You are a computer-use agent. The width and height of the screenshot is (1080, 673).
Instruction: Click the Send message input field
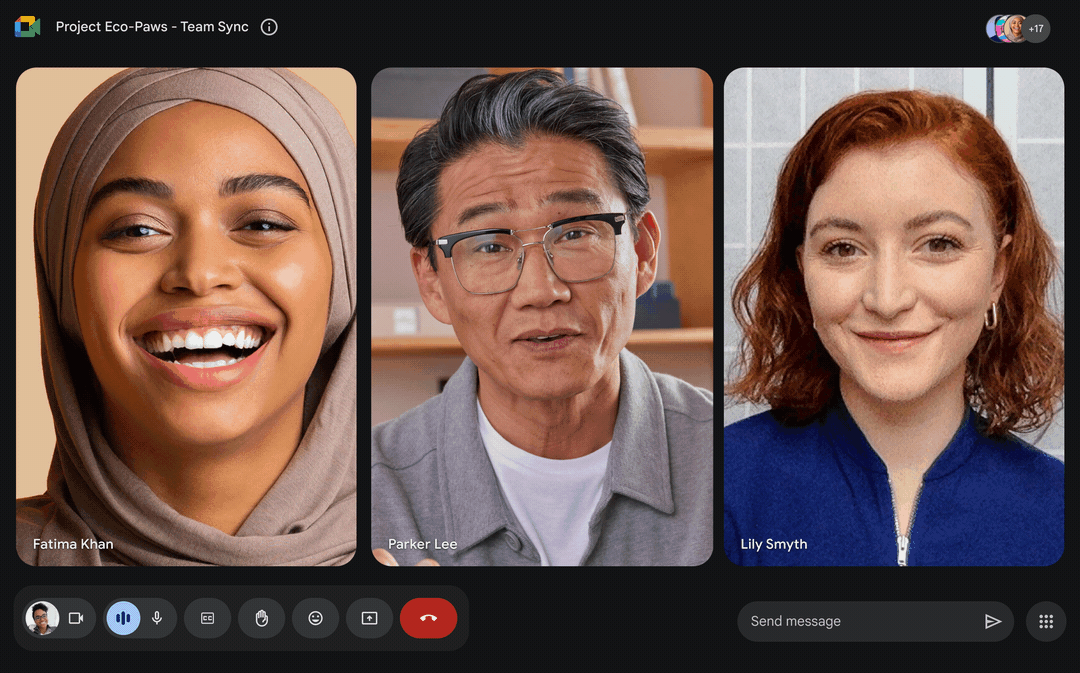coord(860,621)
